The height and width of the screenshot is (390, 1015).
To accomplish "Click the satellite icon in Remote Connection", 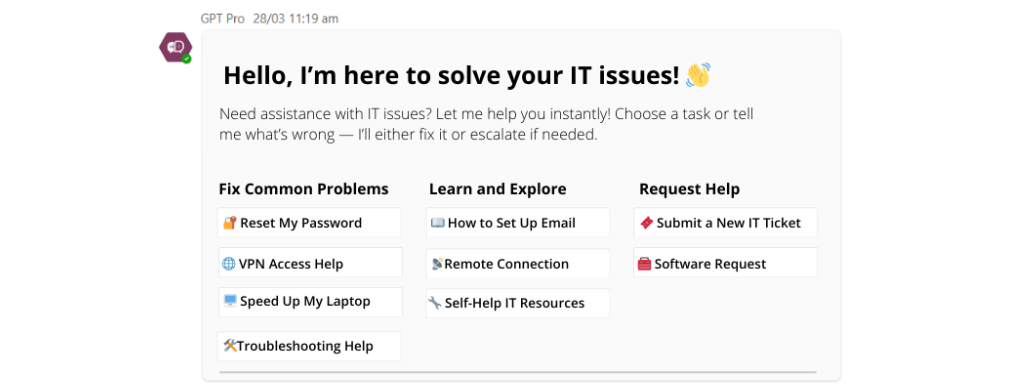I will [437, 264].
